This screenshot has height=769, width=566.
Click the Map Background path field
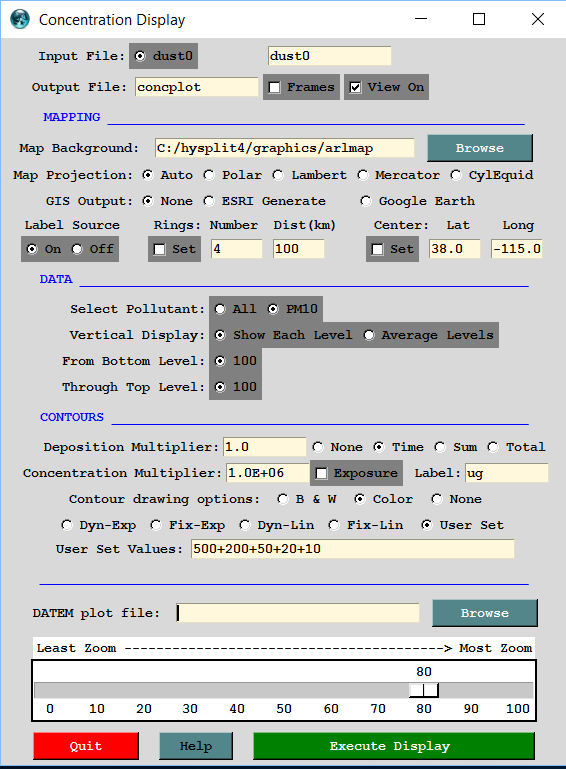click(x=284, y=148)
